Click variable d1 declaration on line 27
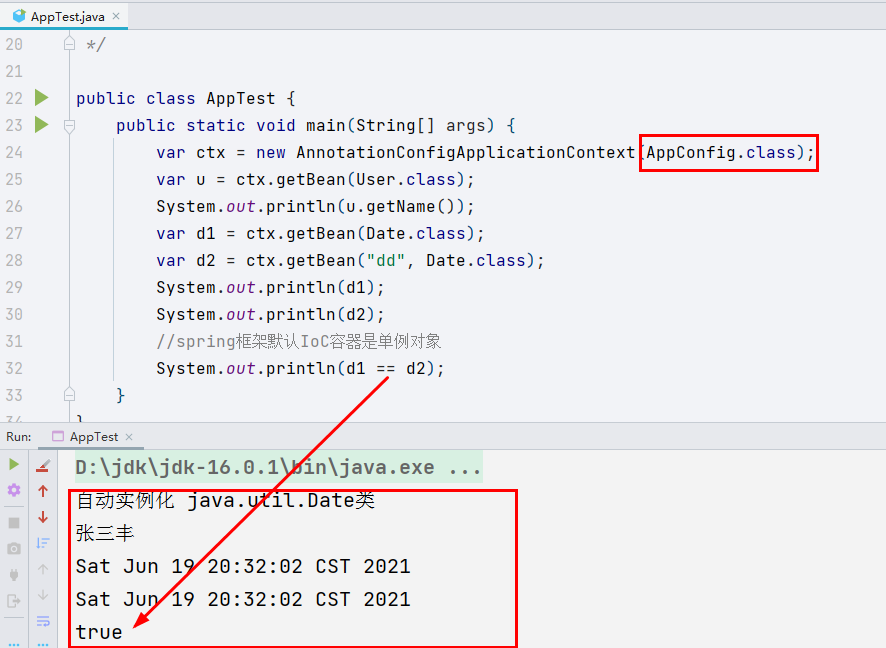This screenshot has height=648, width=886. (x=206, y=233)
